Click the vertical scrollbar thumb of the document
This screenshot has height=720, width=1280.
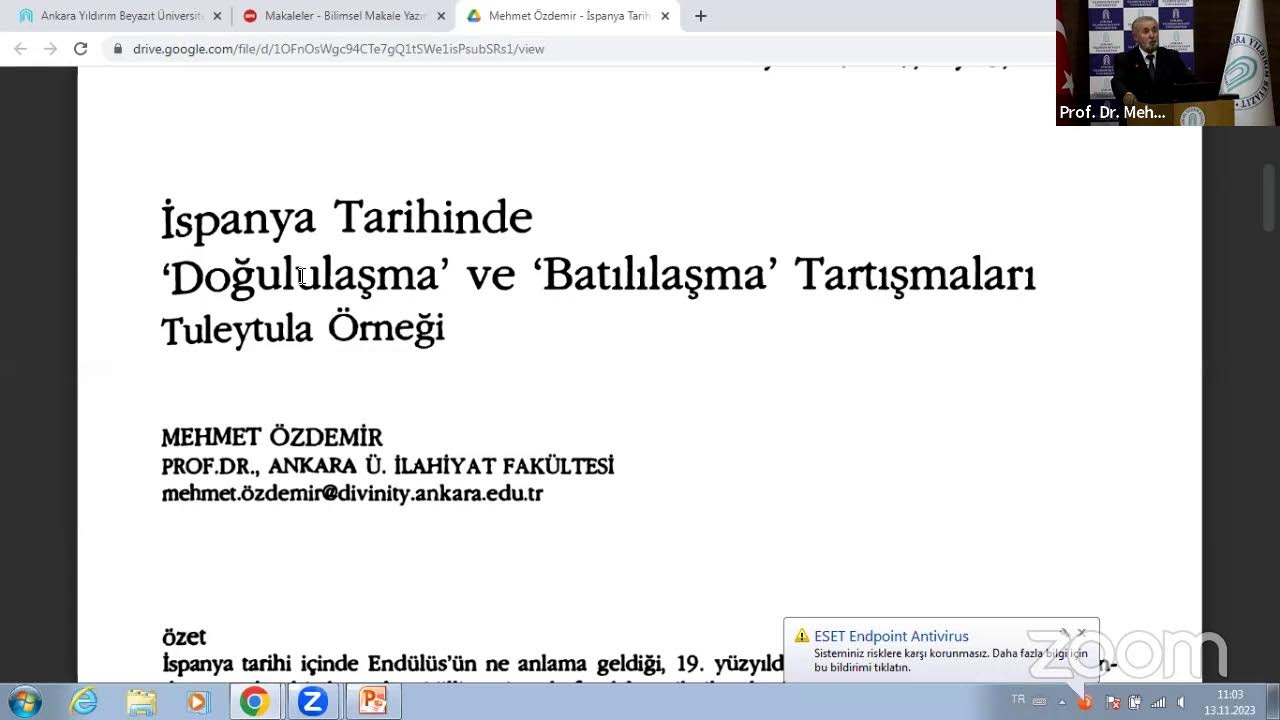pyautogui.click(x=1270, y=197)
